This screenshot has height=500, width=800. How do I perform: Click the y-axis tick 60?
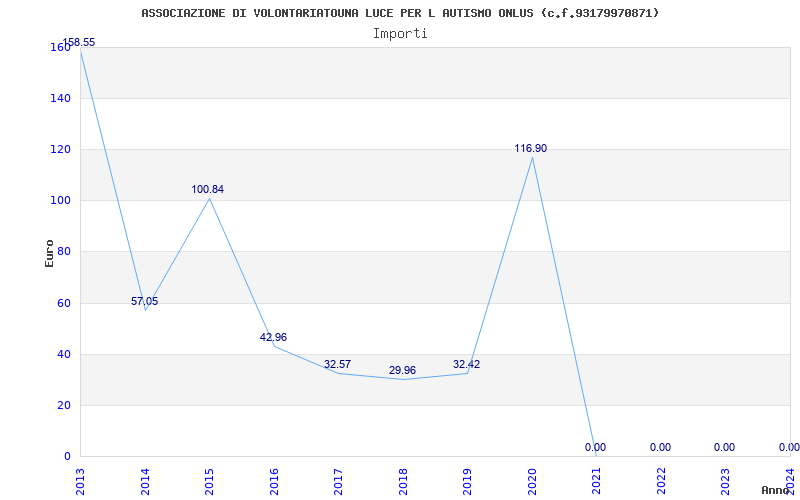coord(63,303)
